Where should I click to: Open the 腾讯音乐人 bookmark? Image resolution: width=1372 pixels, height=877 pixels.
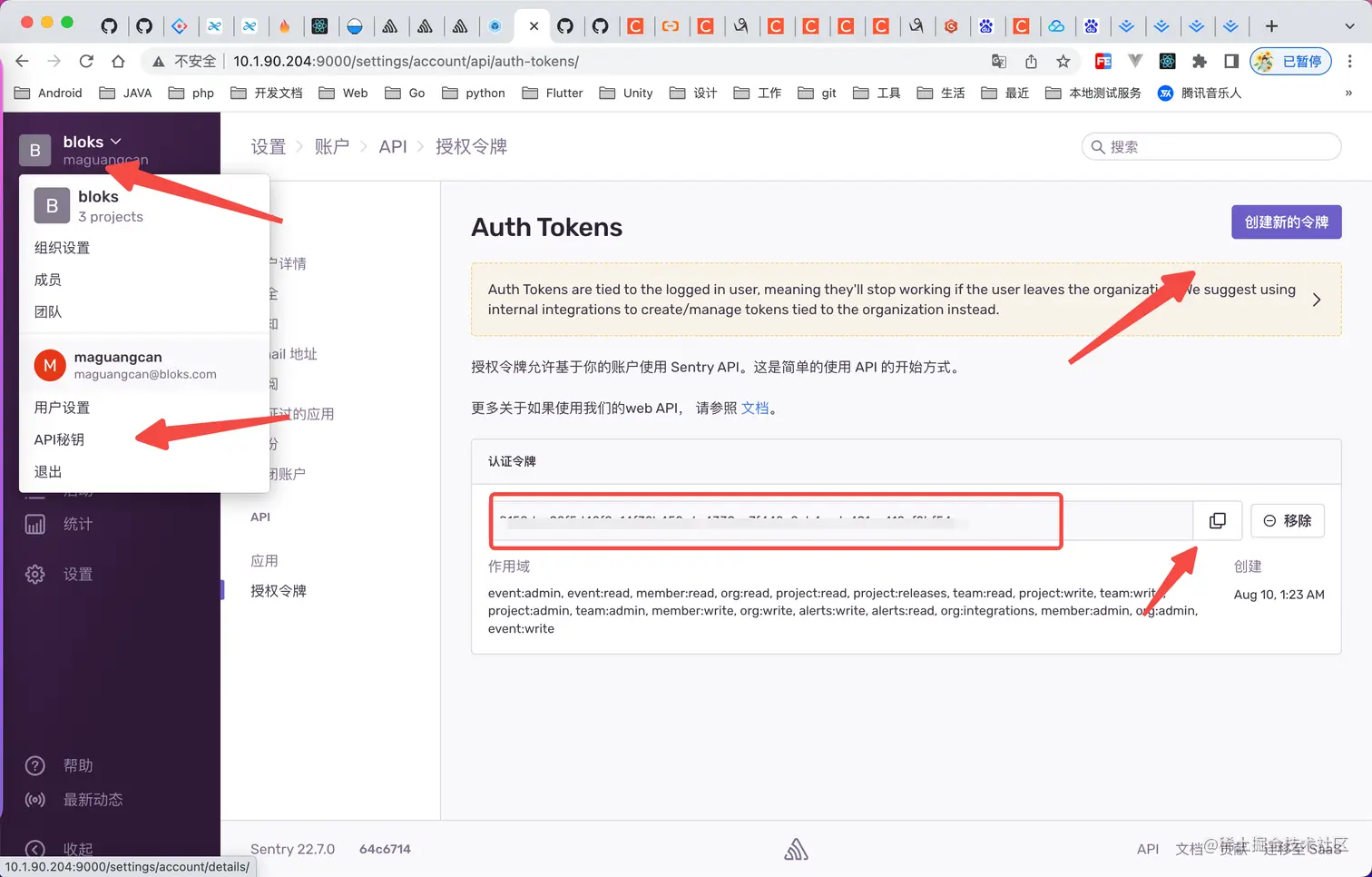point(1199,93)
